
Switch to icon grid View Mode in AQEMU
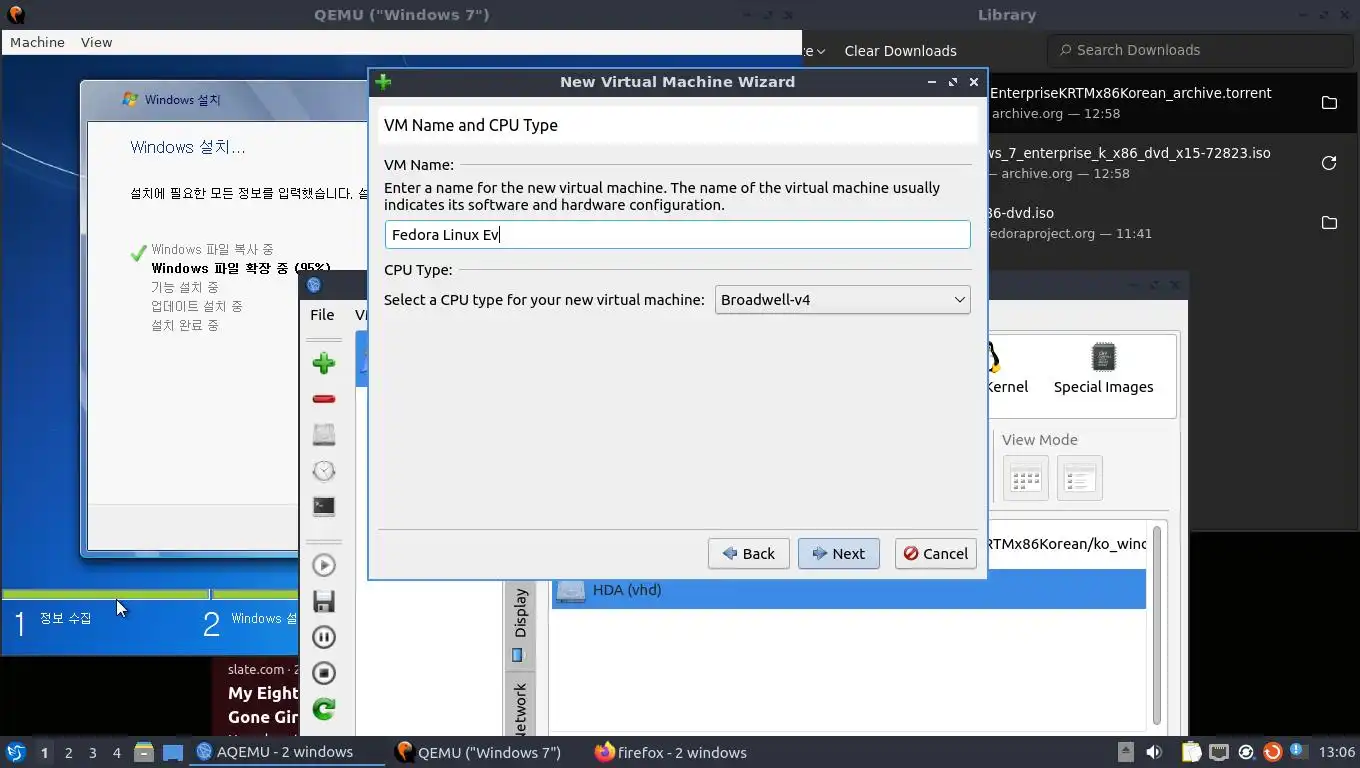1025,478
